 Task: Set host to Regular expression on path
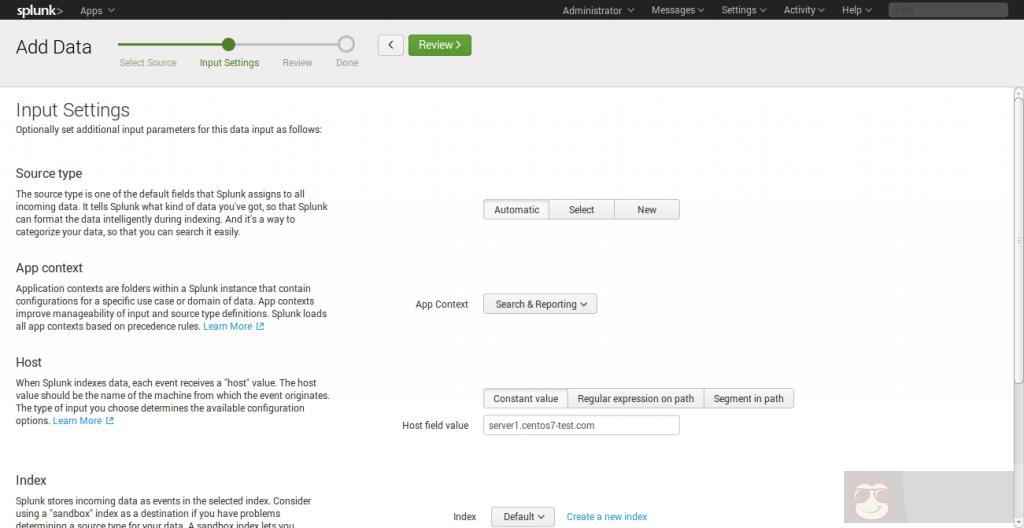pos(635,399)
